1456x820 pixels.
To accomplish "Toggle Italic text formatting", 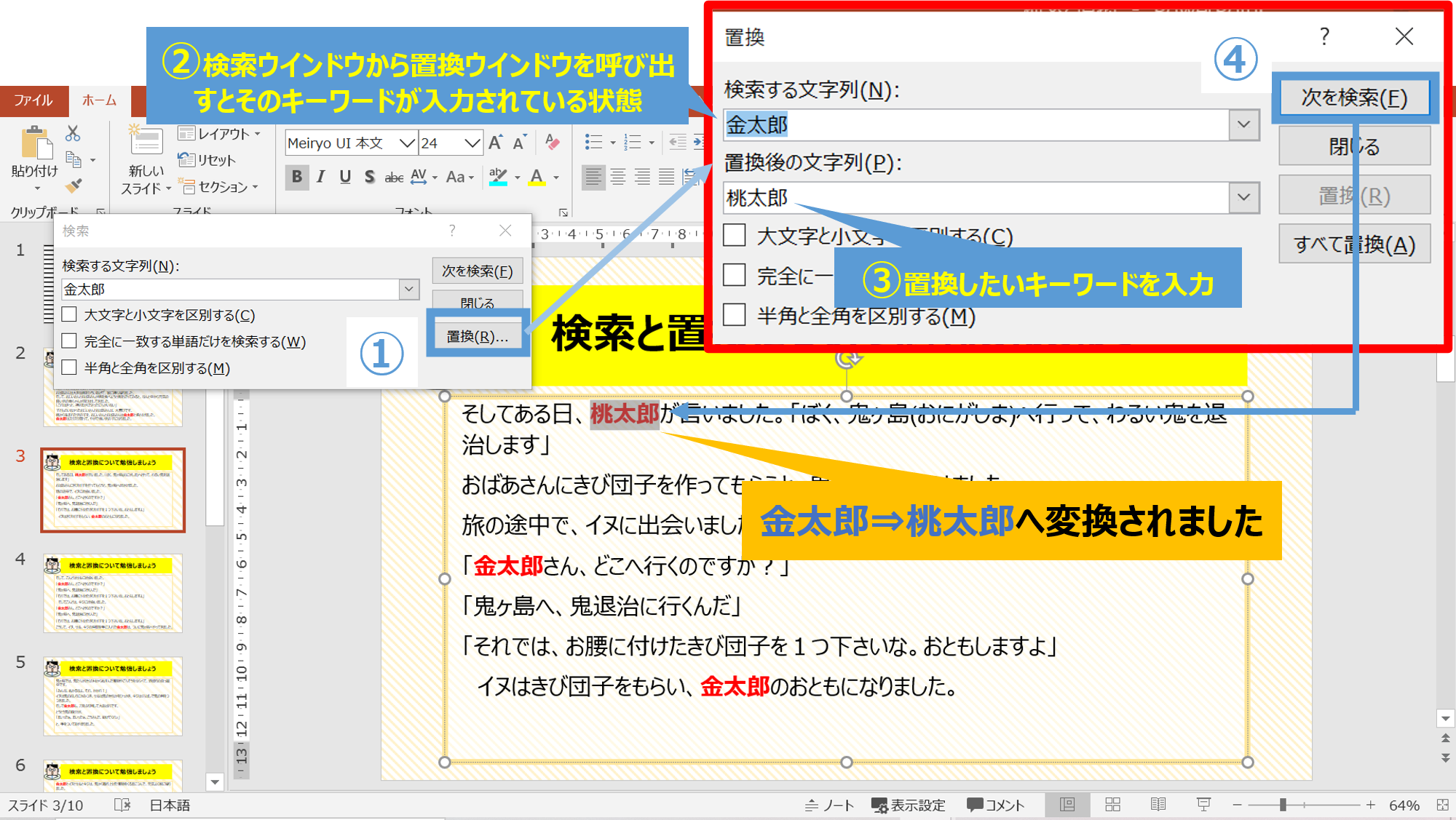I will tap(320, 177).
